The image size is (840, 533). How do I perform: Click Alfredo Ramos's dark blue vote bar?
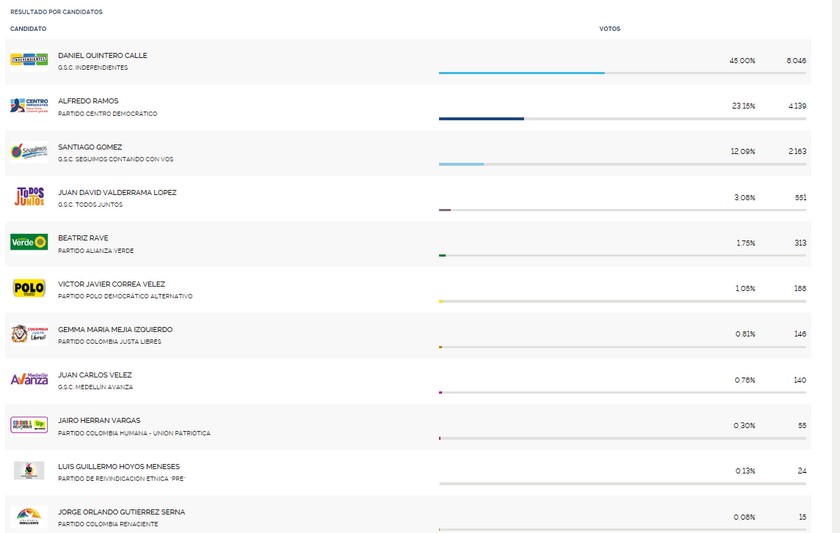(x=481, y=119)
